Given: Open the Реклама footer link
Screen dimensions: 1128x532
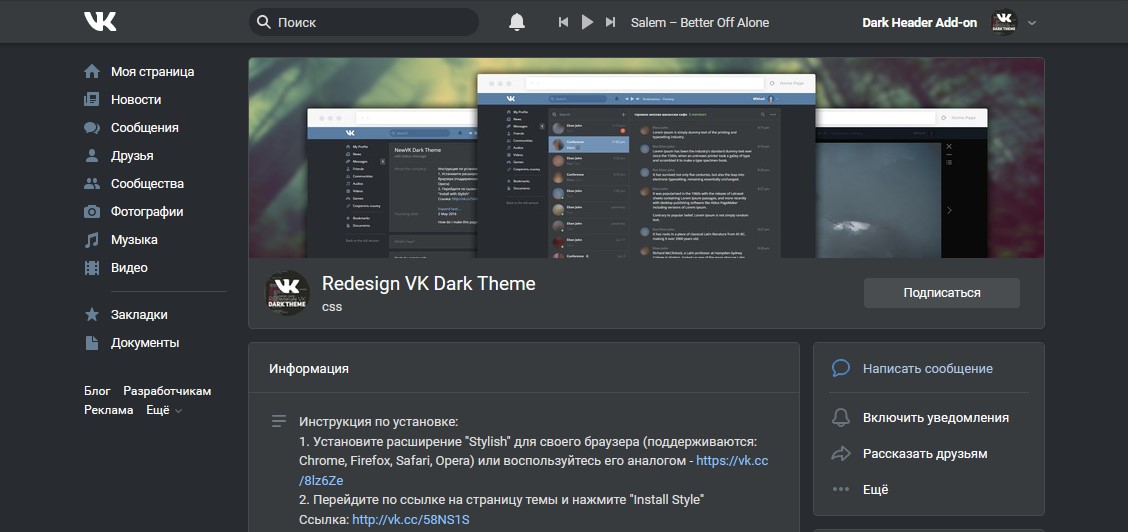Looking at the screenshot, I should tap(109, 411).
